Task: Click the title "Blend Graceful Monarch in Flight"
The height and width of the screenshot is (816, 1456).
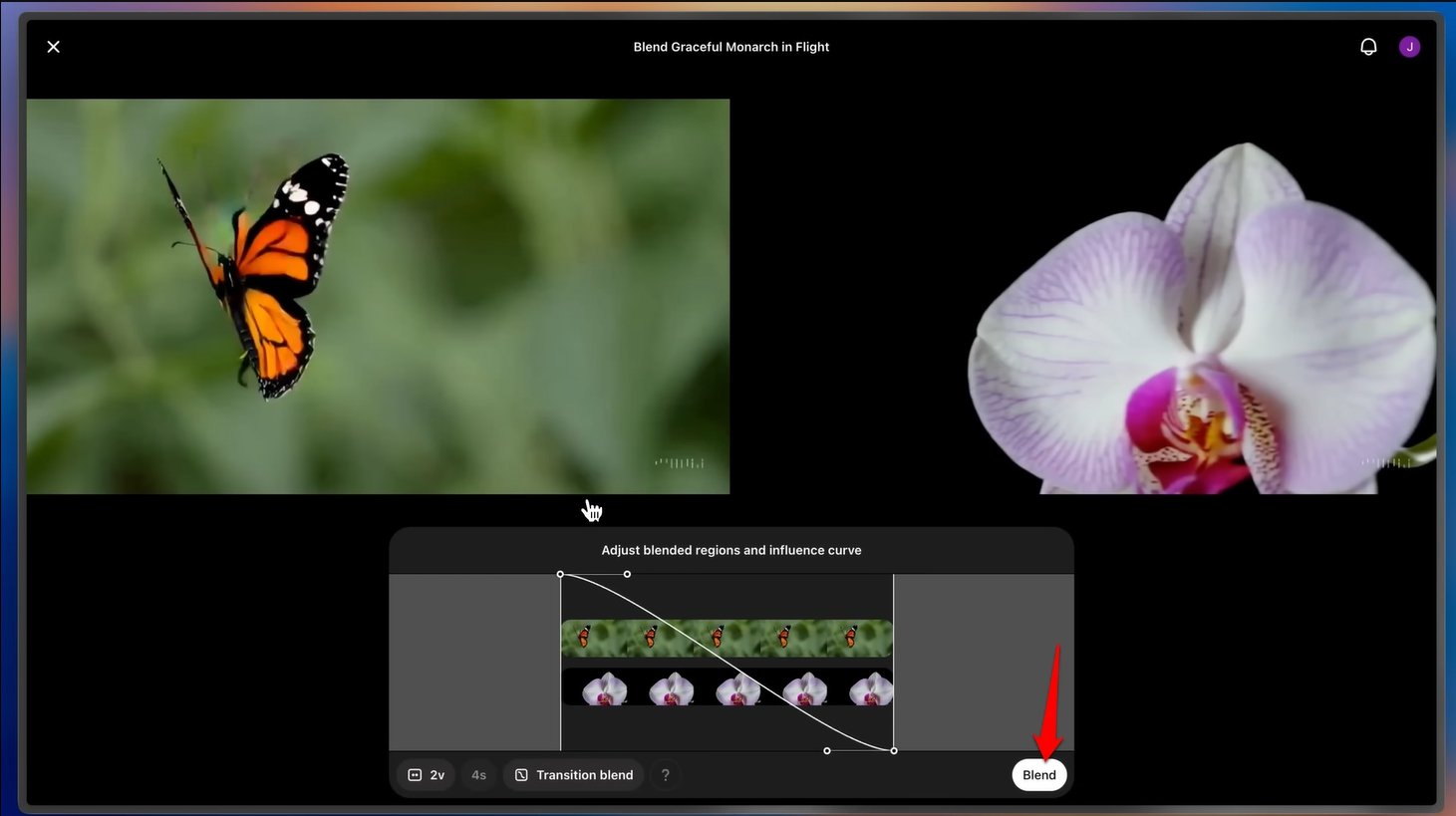Action: coord(731,47)
